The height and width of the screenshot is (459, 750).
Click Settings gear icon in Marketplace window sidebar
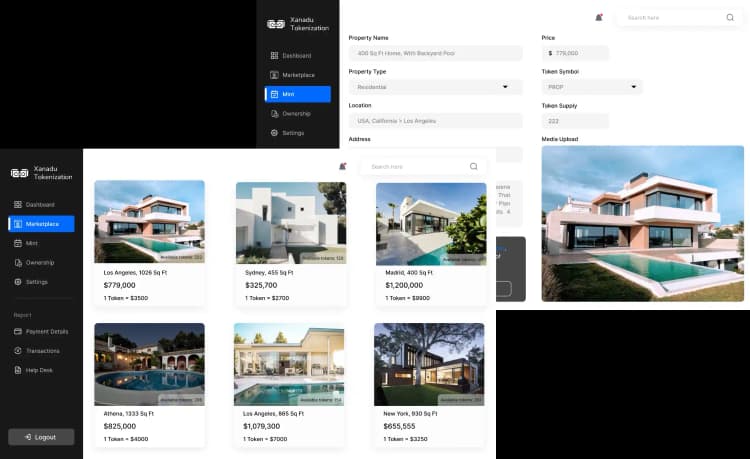(x=18, y=282)
